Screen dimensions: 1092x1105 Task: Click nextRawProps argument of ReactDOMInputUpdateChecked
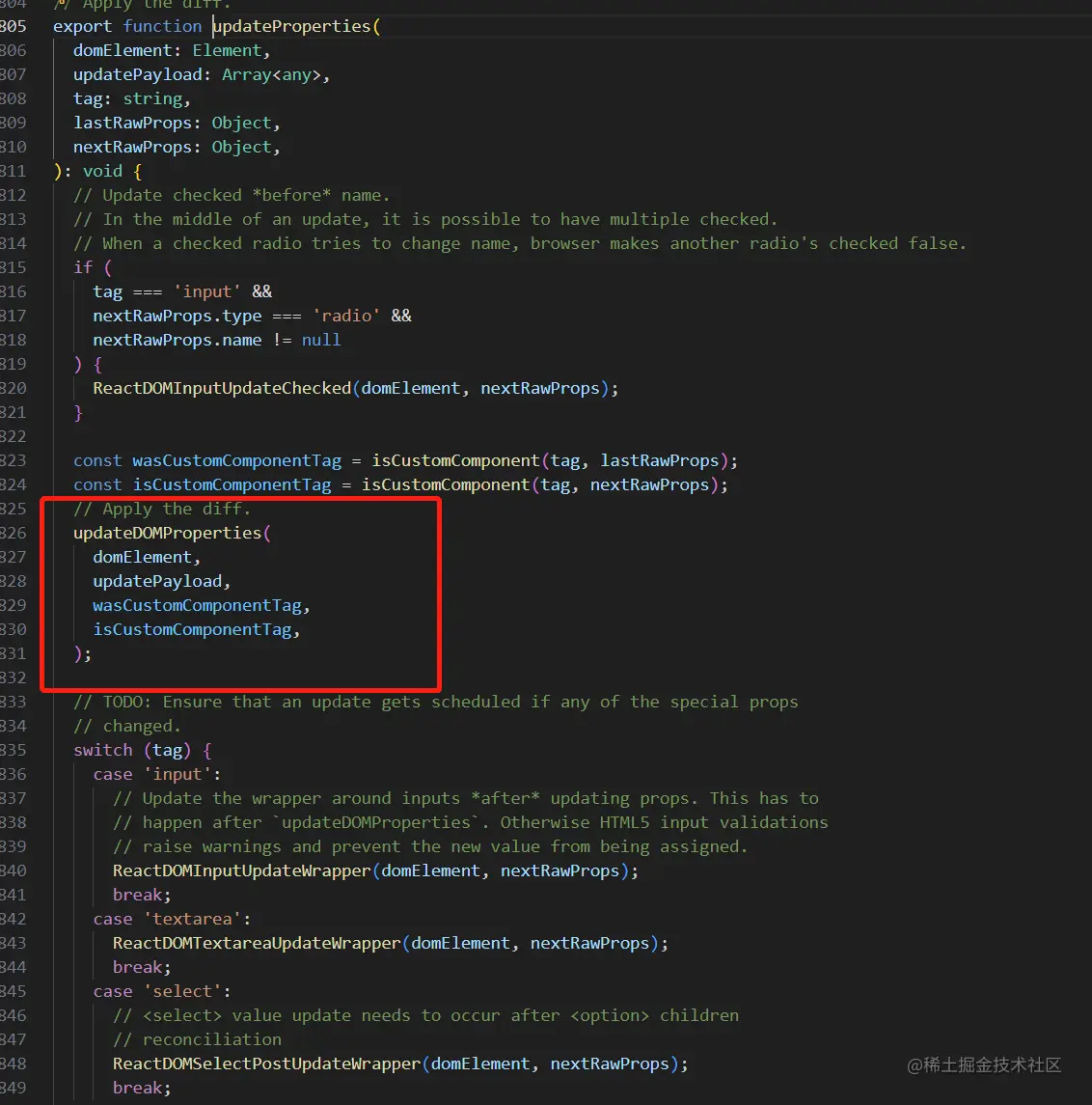pyautogui.click(x=540, y=388)
